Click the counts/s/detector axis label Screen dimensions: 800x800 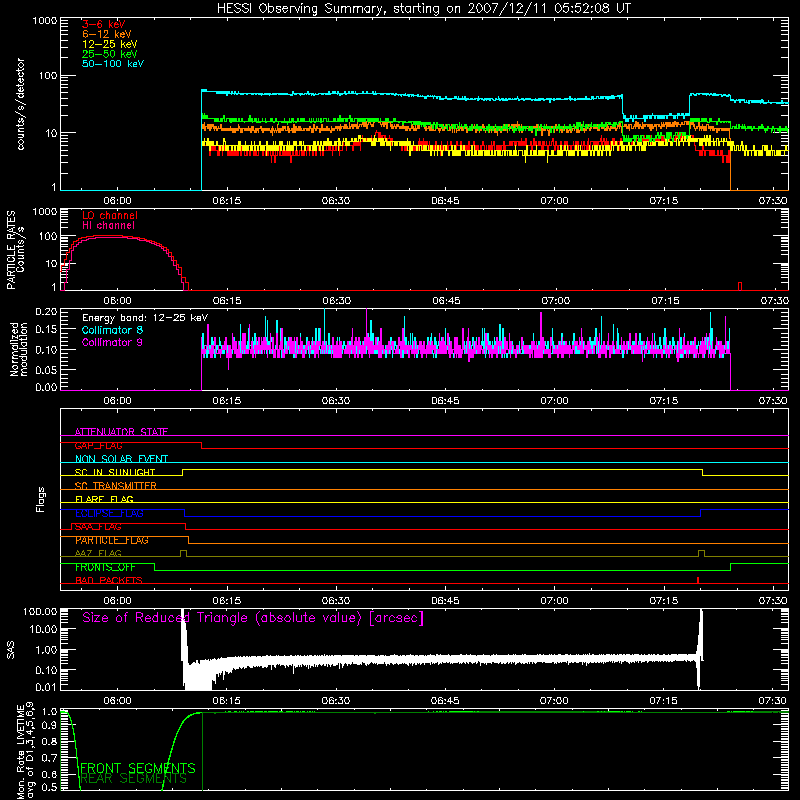(x=20, y=104)
